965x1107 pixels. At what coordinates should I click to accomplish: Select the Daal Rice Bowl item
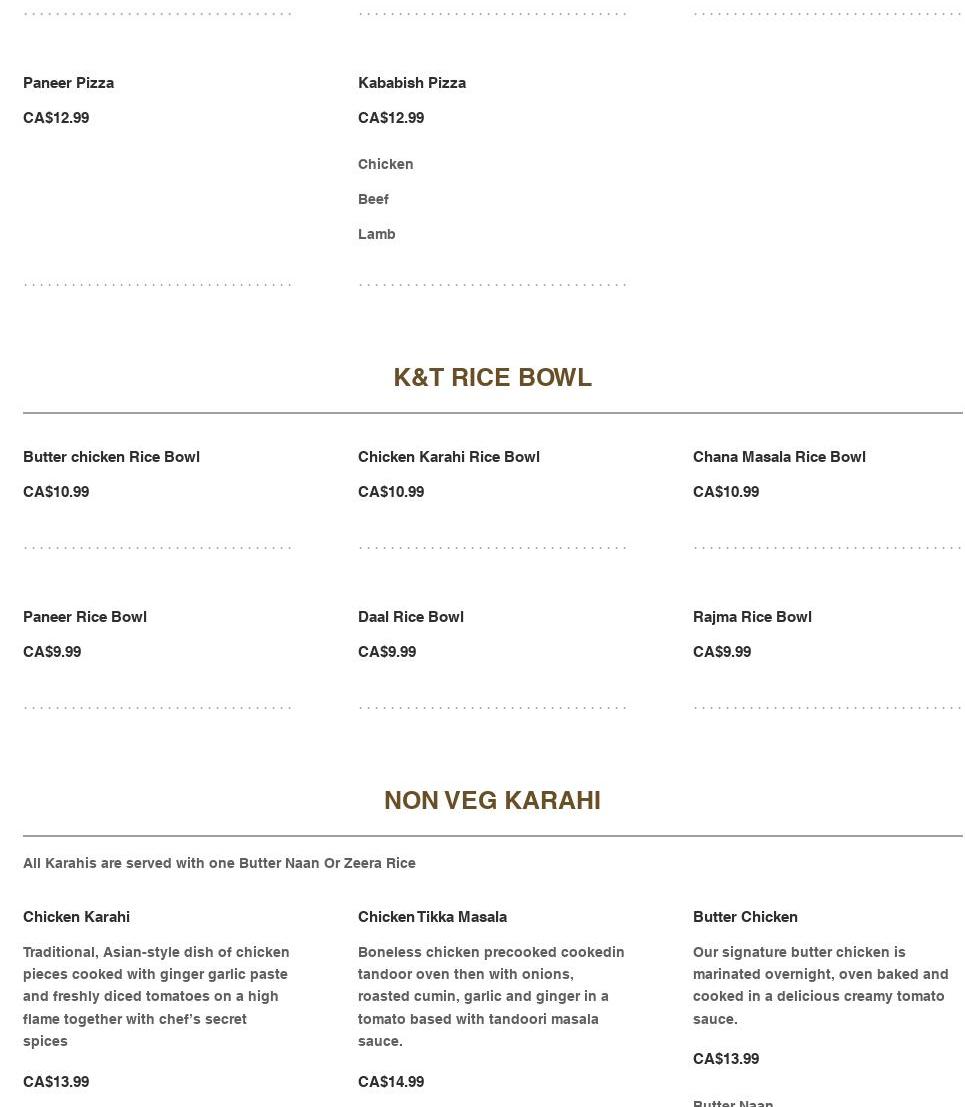410,617
